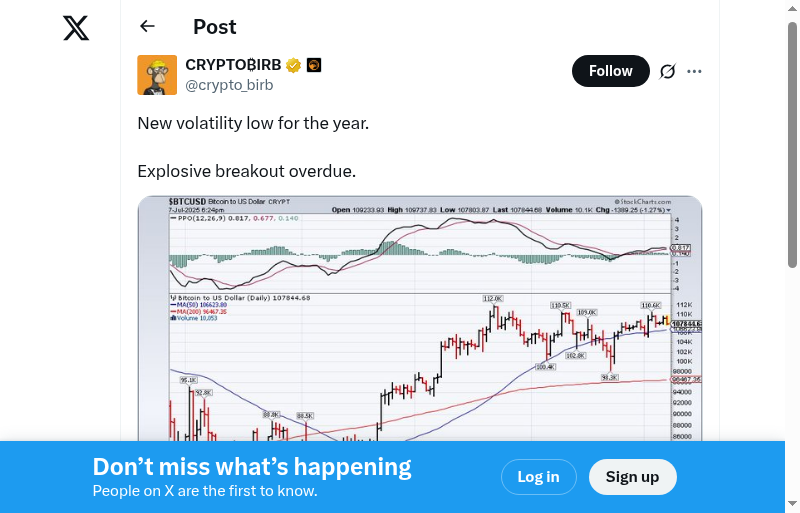Viewport: 800px width, 513px height.
Task: Open the @crypto_birb handle link
Action: point(229,85)
